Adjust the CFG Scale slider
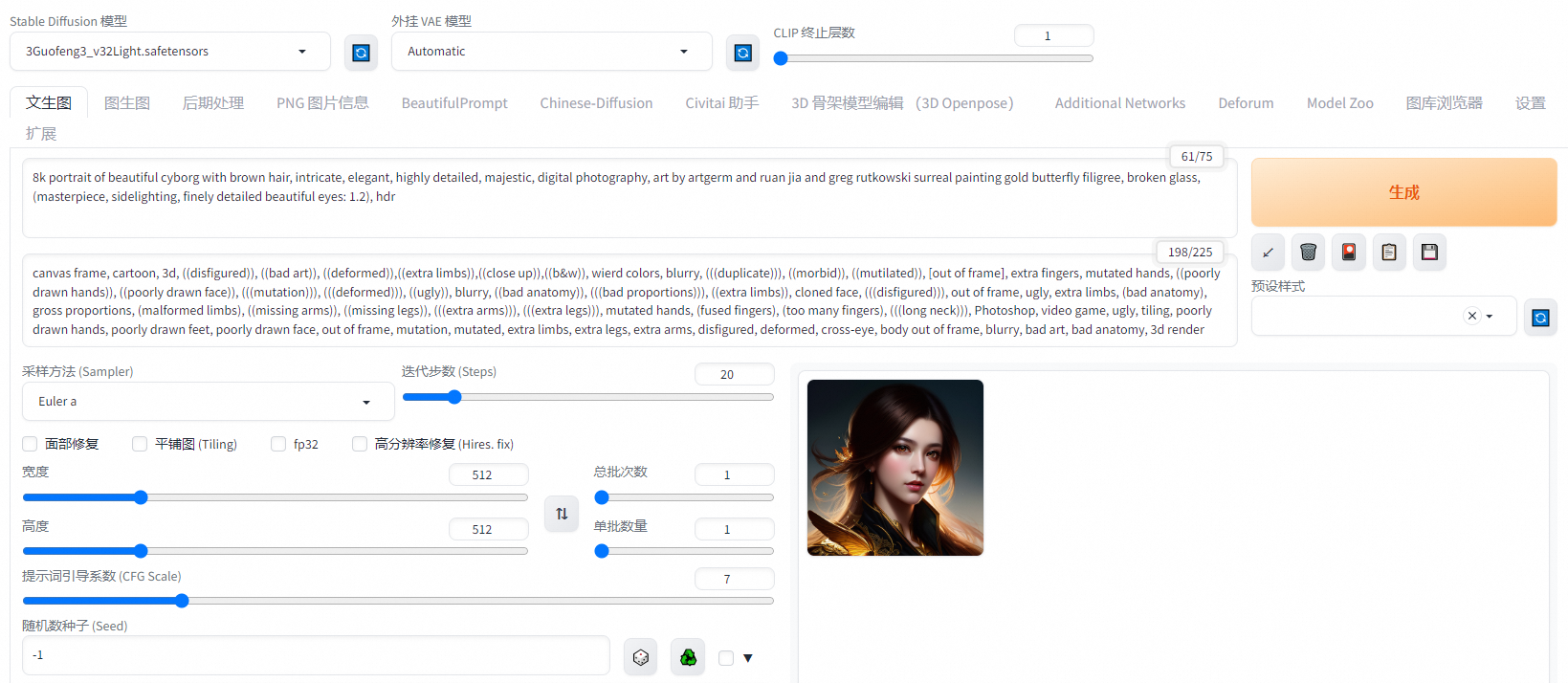 (x=397, y=601)
